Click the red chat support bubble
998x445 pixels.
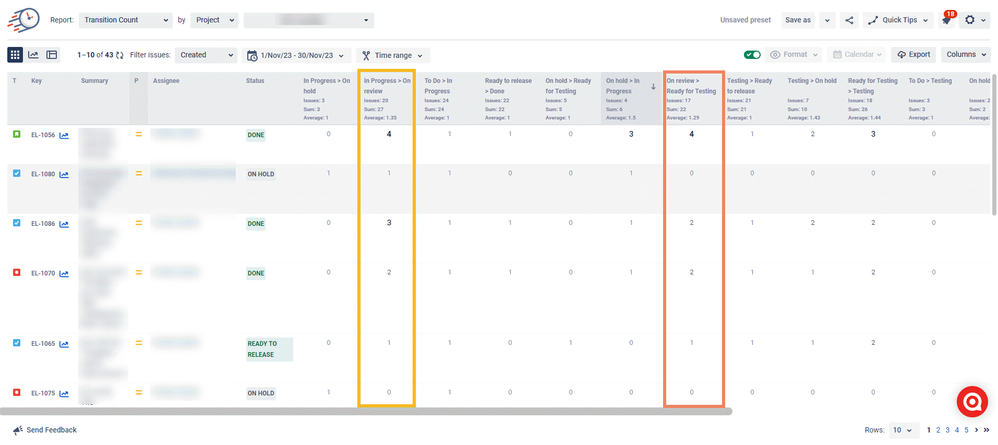(972, 400)
